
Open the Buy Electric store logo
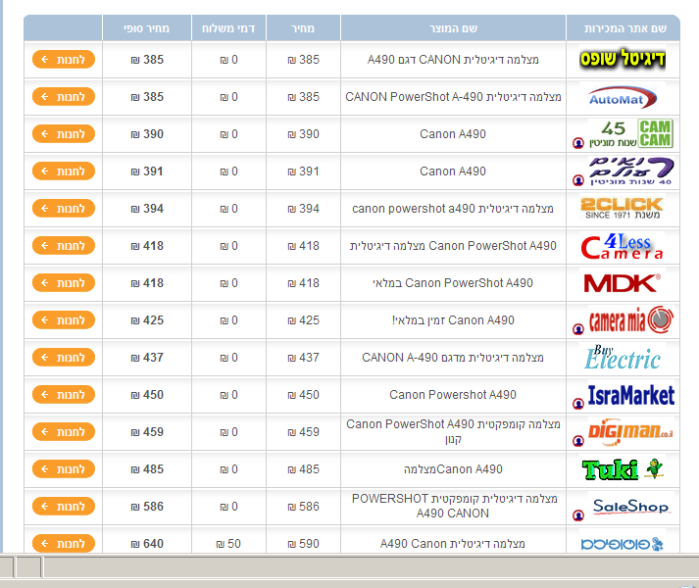click(622, 357)
